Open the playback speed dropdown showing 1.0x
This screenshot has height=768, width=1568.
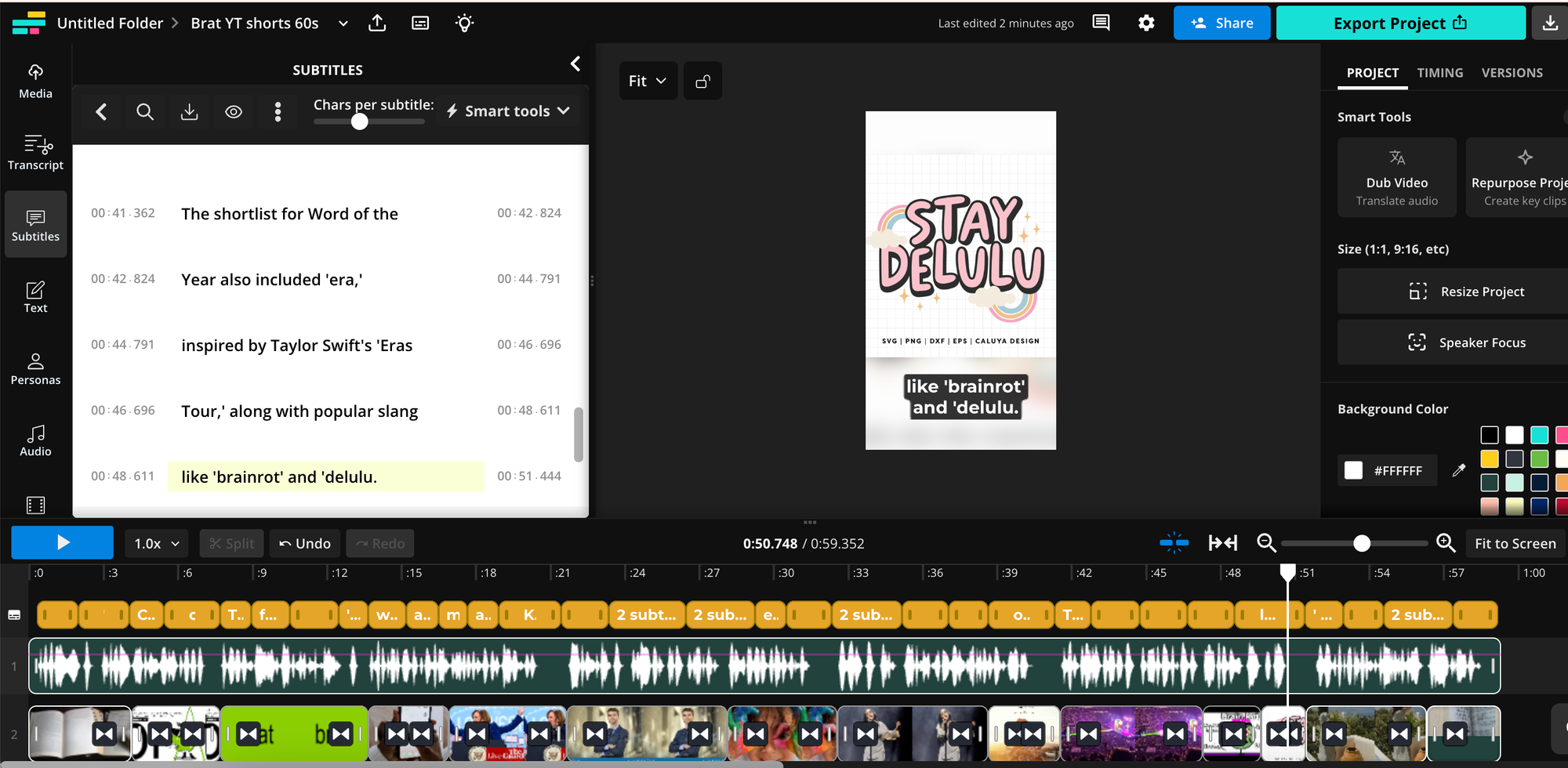[155, 542]
